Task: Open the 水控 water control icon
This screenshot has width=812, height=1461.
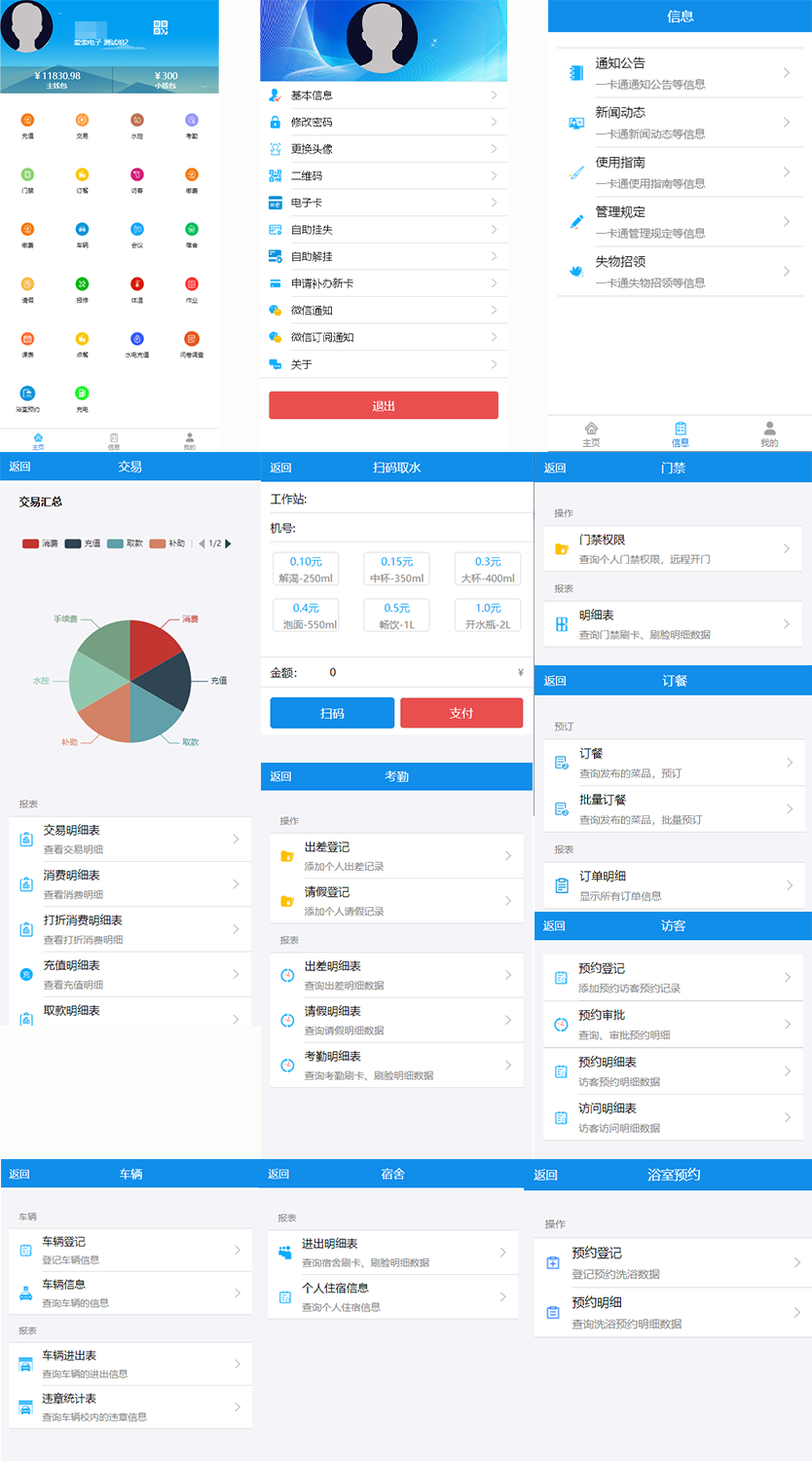Action: 137,121
